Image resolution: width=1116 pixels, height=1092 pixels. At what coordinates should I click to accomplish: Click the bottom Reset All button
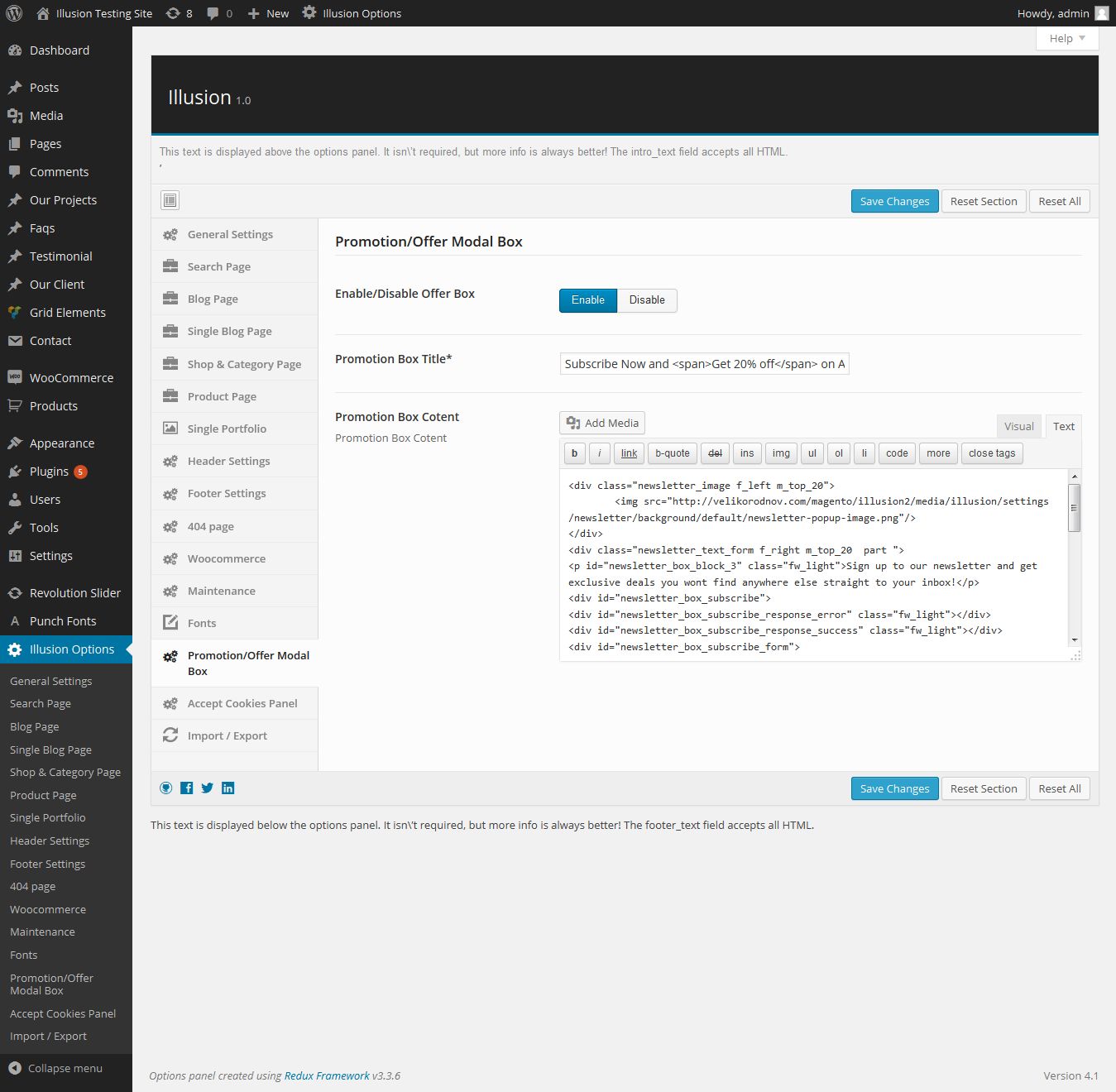[1060, 788]
